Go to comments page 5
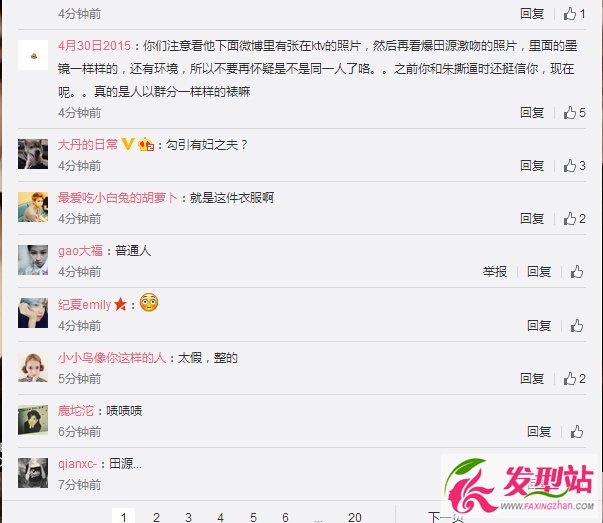The height and width of the screenshot is (523, 603). coord(253,517)
